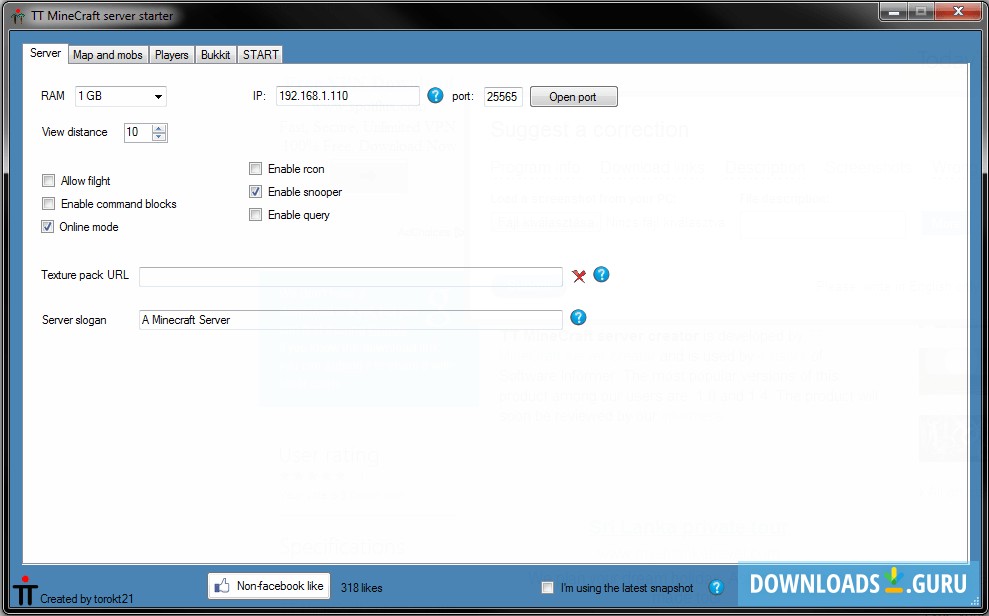This screenshot has height=616, width=989.
Task: Click into the IP address field
Action: 348,96
